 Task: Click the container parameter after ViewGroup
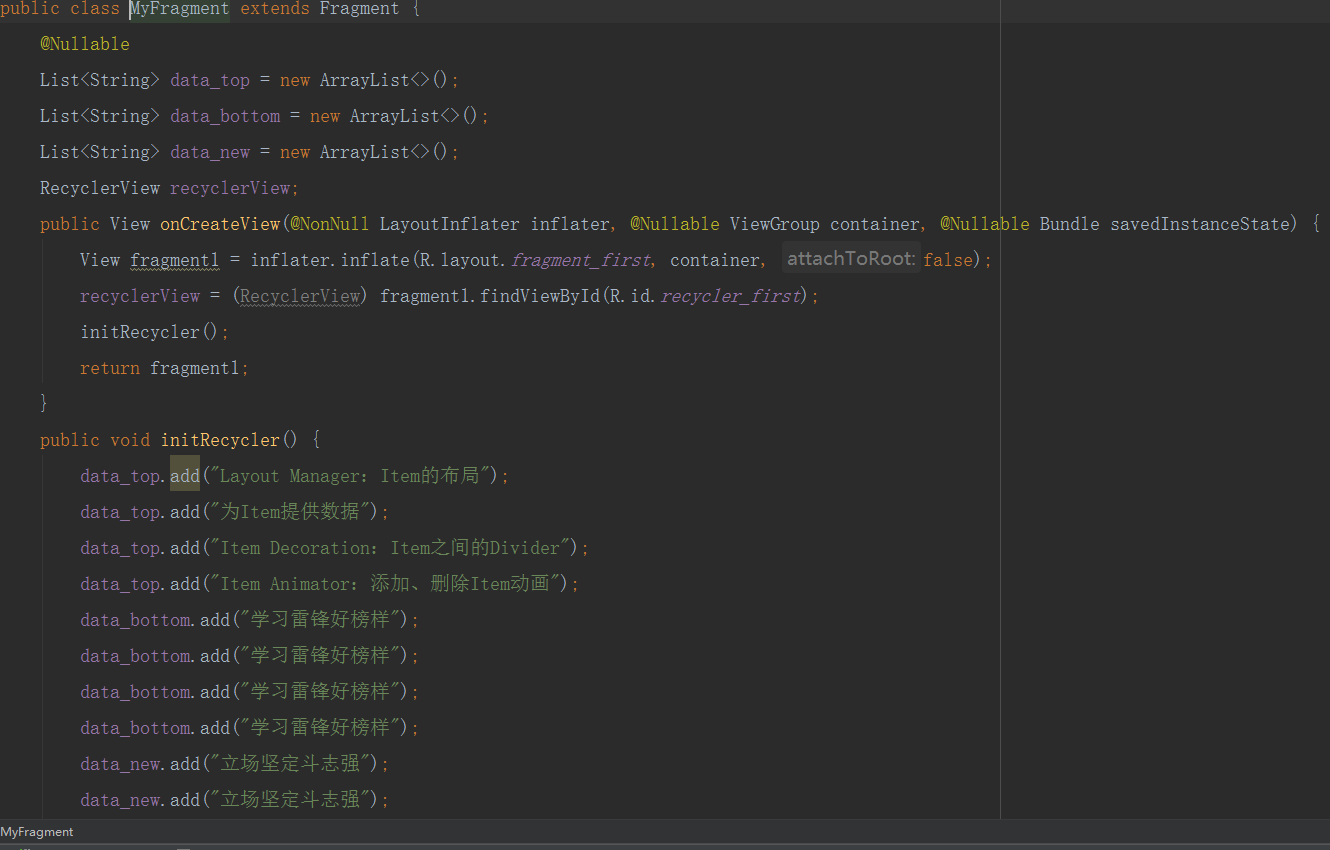(x=875, y=224)
